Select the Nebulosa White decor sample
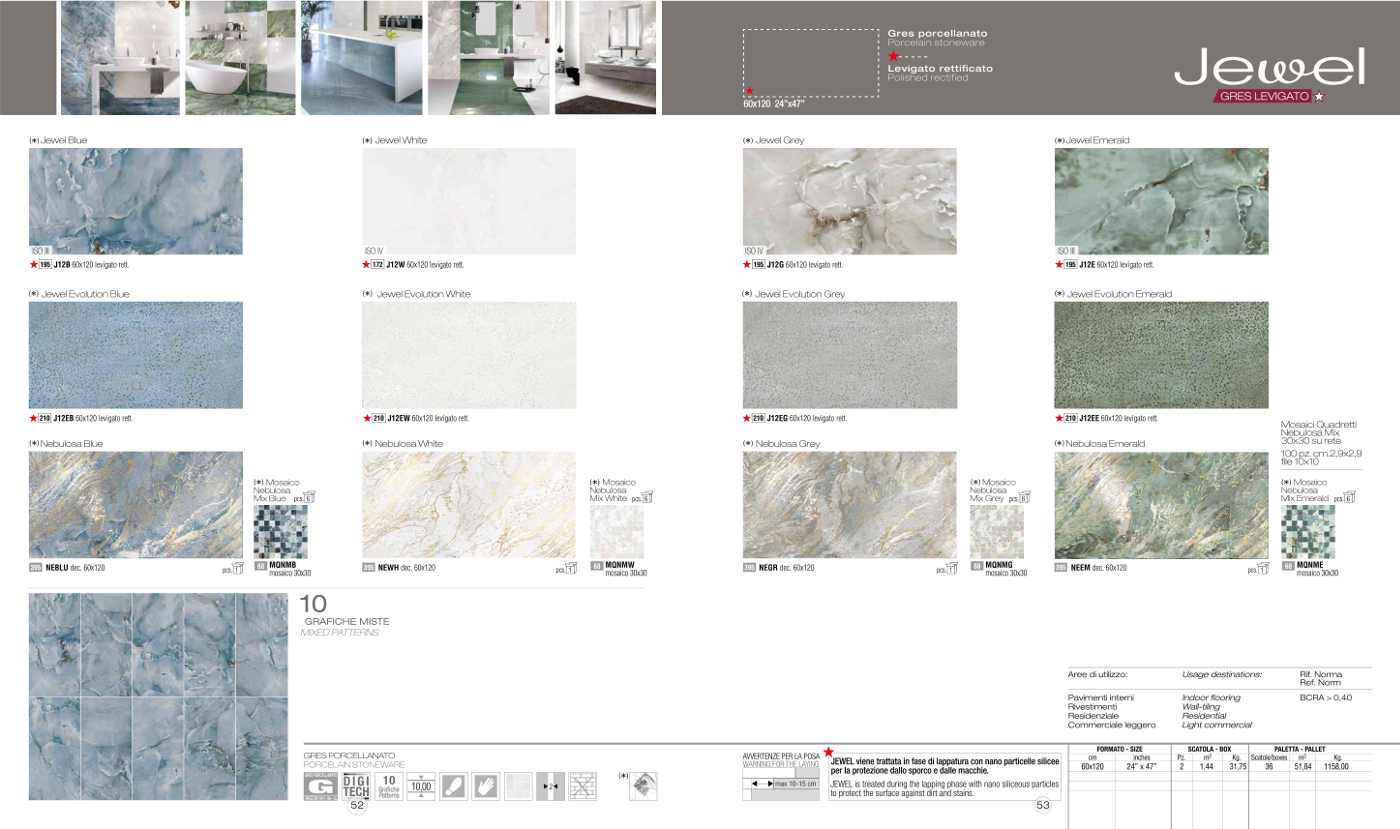1400x829 pixels. pyautogui.click(x=469, y=505)
